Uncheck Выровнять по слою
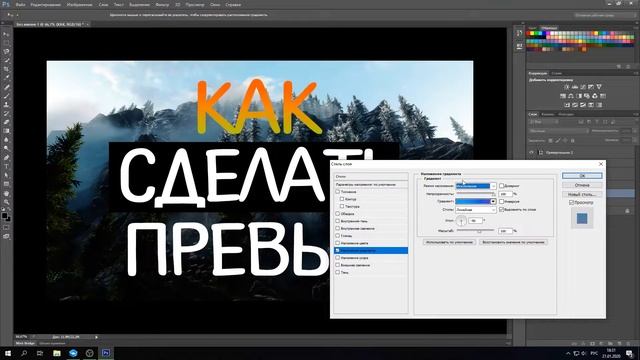The height and width of the screenshot is (360, 640). tap(502, 209)
